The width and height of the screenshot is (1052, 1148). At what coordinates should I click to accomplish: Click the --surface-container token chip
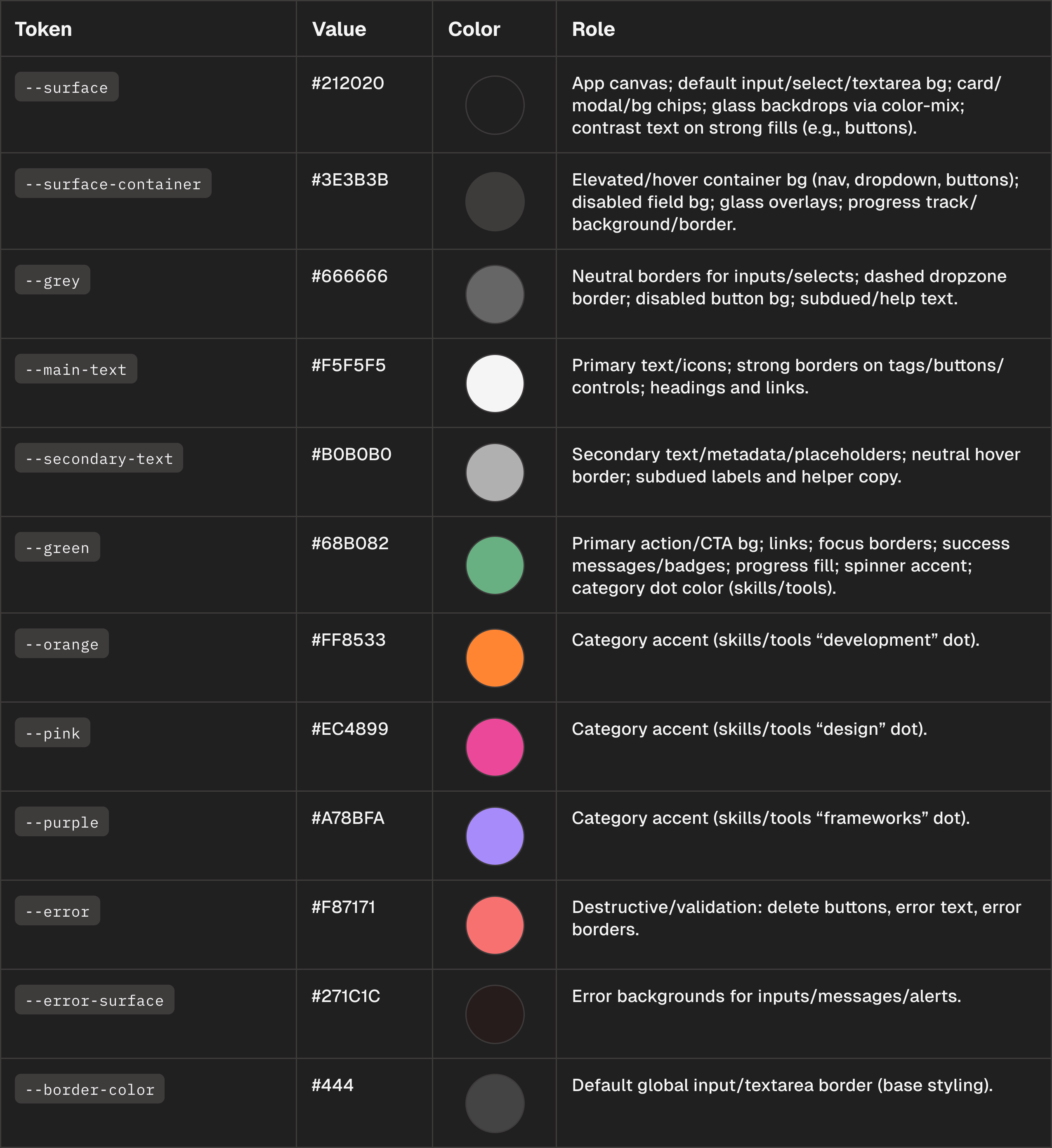(x=113, y=183)
